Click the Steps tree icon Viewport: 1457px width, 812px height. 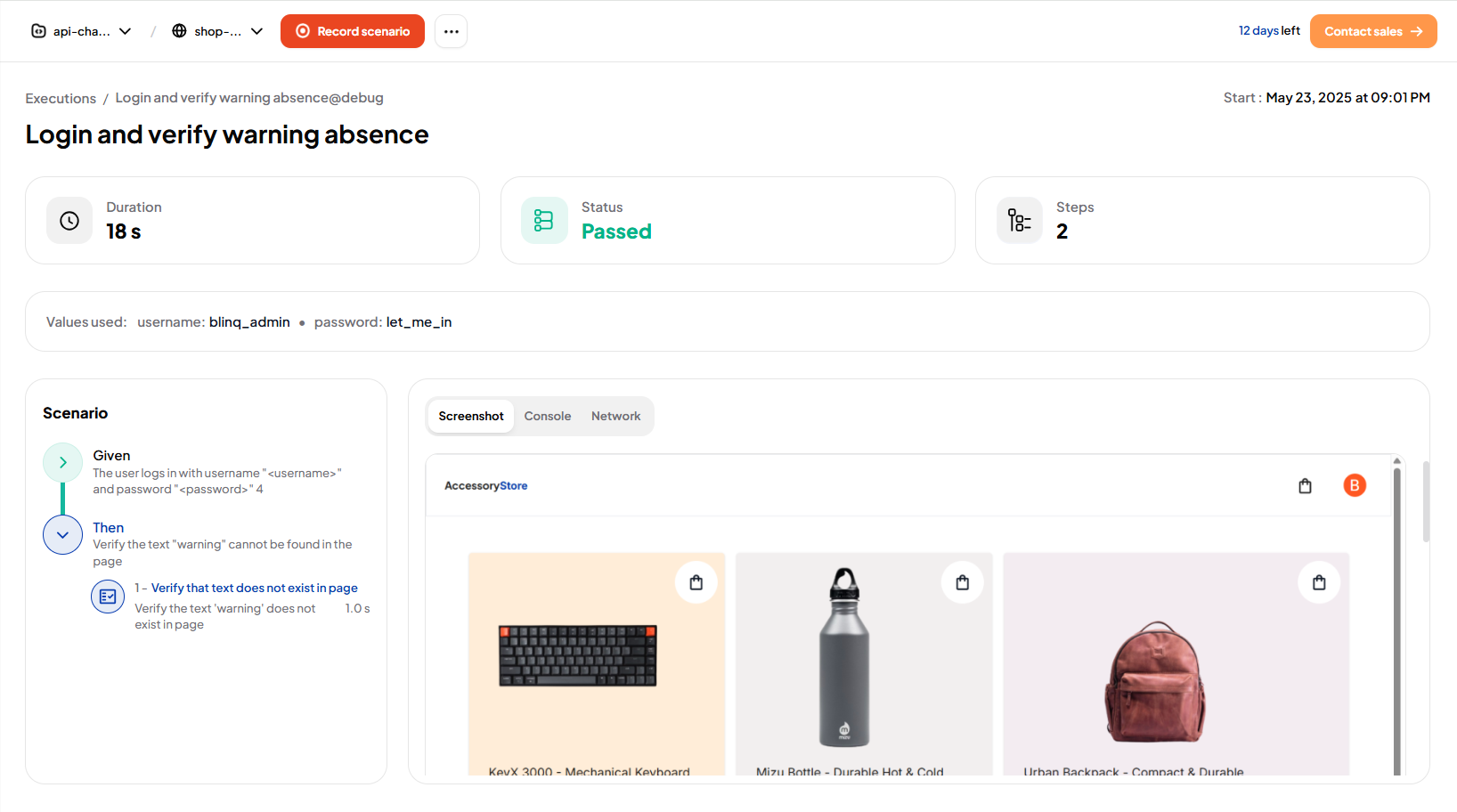(x=1019, y=221)
